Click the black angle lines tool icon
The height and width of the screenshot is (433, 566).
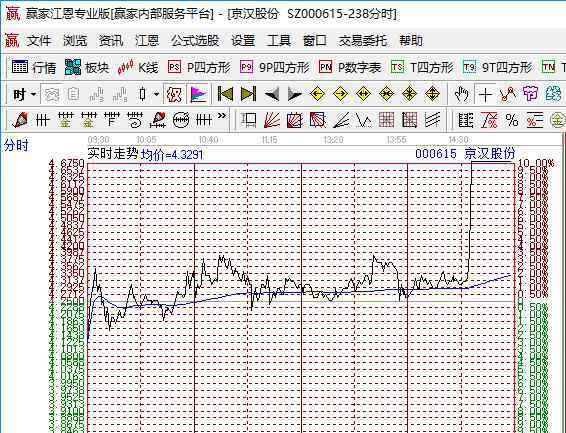pos(340,120)
